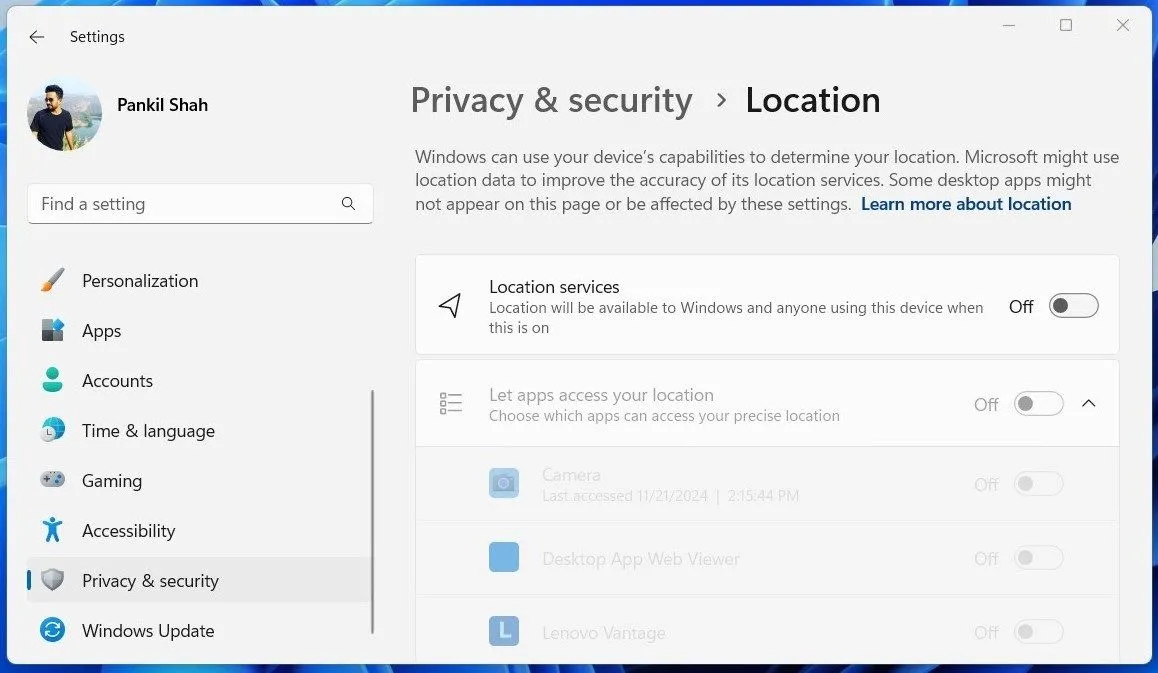Click inside the Find a setting field
Image resolution: width=1158 pixels, height=673 pixels.
pos(180,203)
